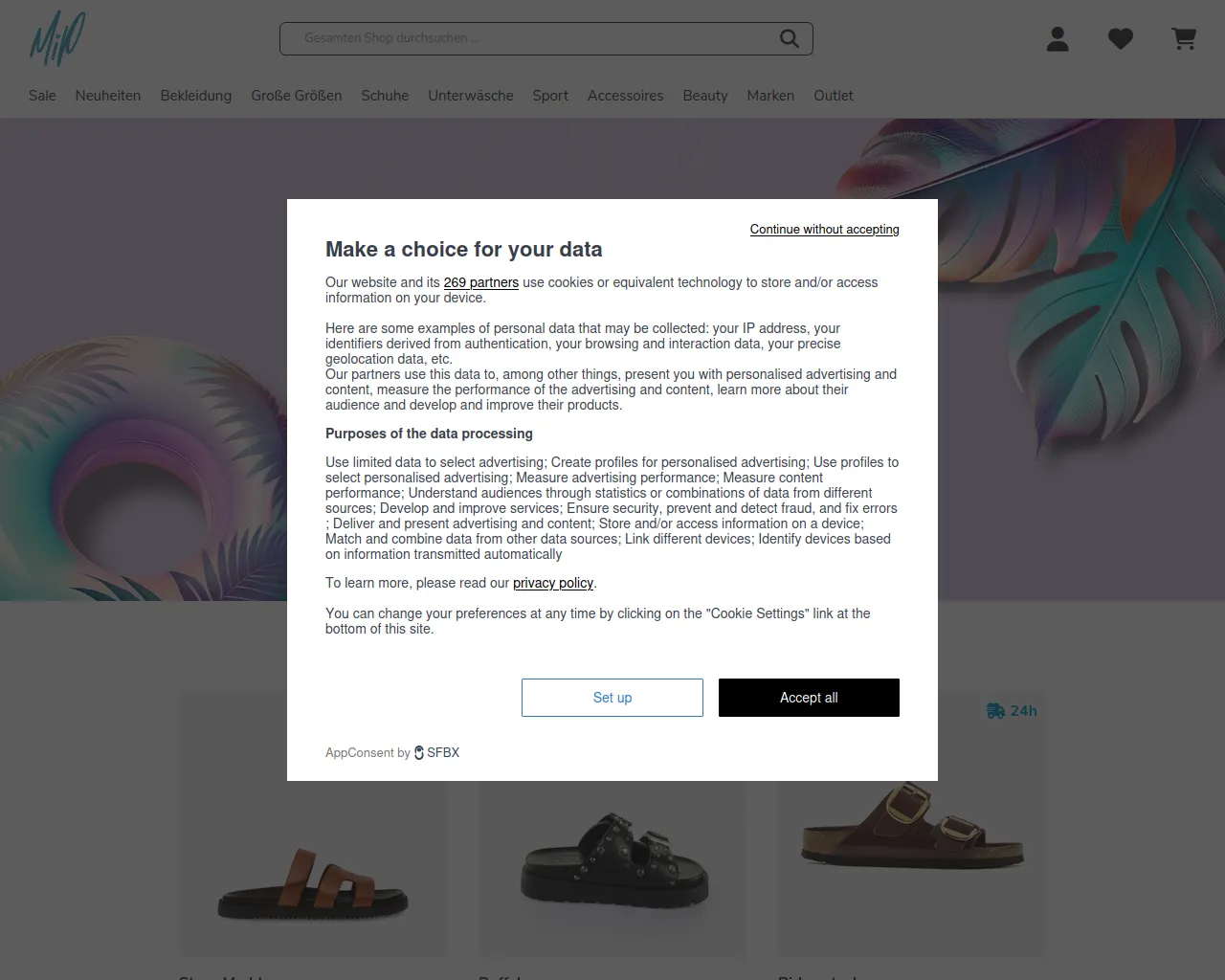This screenshot has width=1225, height=980.
Task: Open the Neuheiten menu
Action: pyautogui.click(x=108, y=96)
